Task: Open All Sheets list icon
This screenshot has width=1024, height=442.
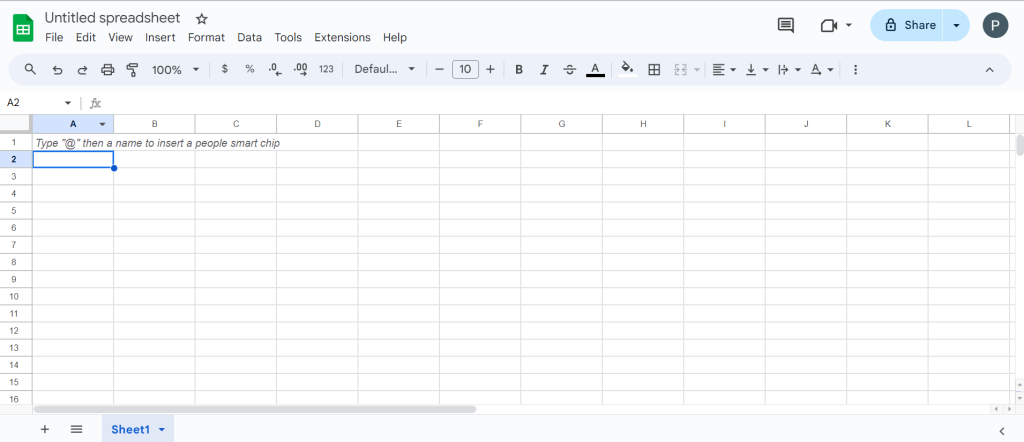Action: pyautogui.click(x=76, y=429)
